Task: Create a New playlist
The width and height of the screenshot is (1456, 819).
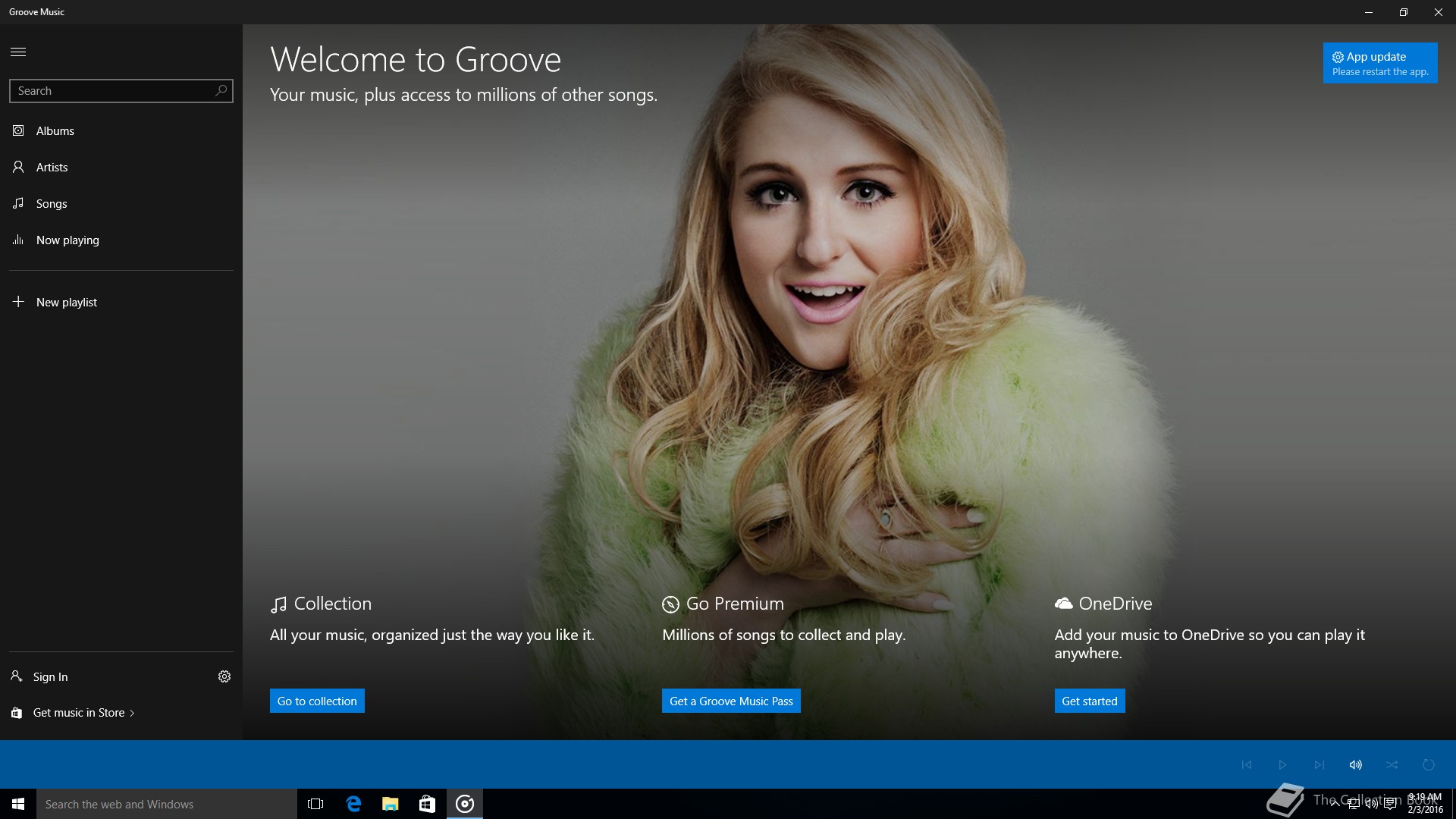Action: (121, 302)
